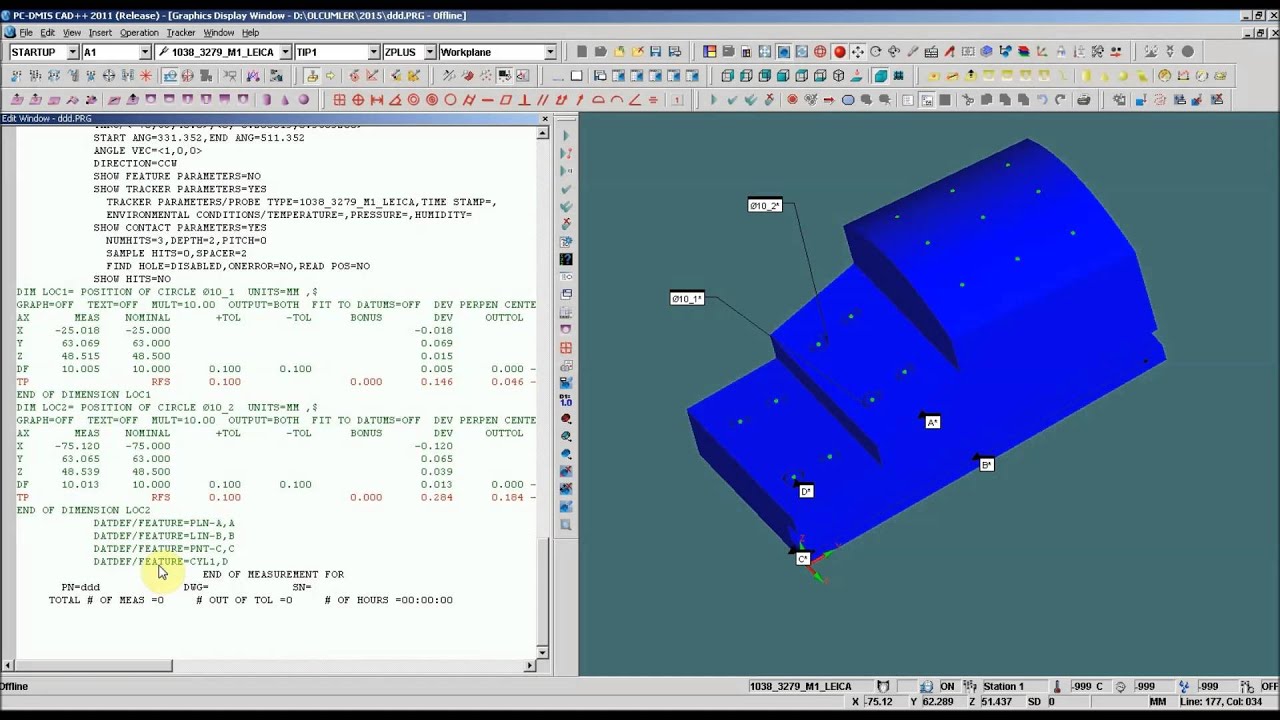
Task: Open the Tracker menu
Action: tap(181, 33)
